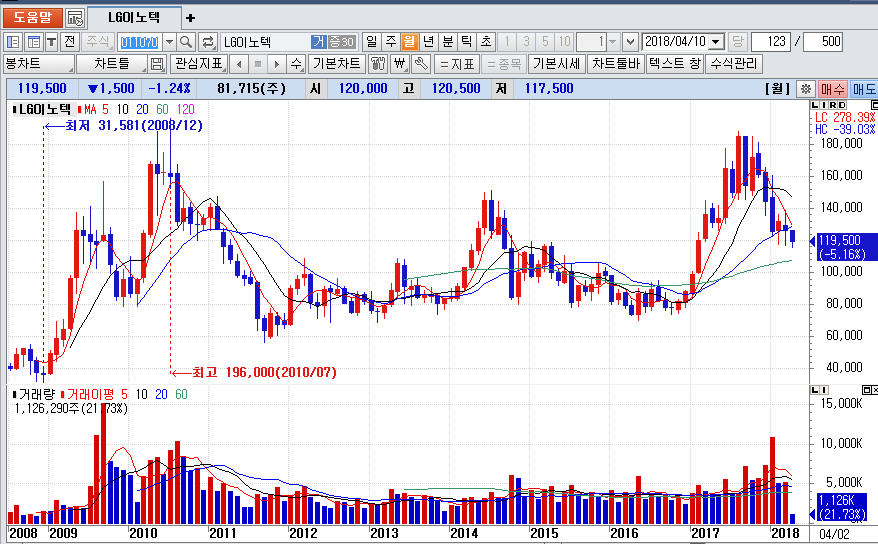The image size is (878, 544).
Task: Click the candle count field showing 123
Action: pyautogui.click(x=769, y=42)
